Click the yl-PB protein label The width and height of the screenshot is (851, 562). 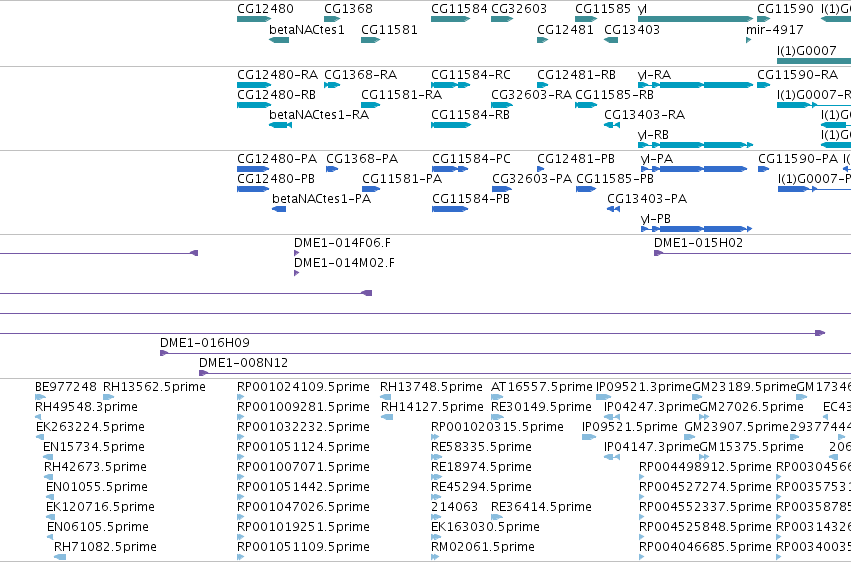[656, 219]
